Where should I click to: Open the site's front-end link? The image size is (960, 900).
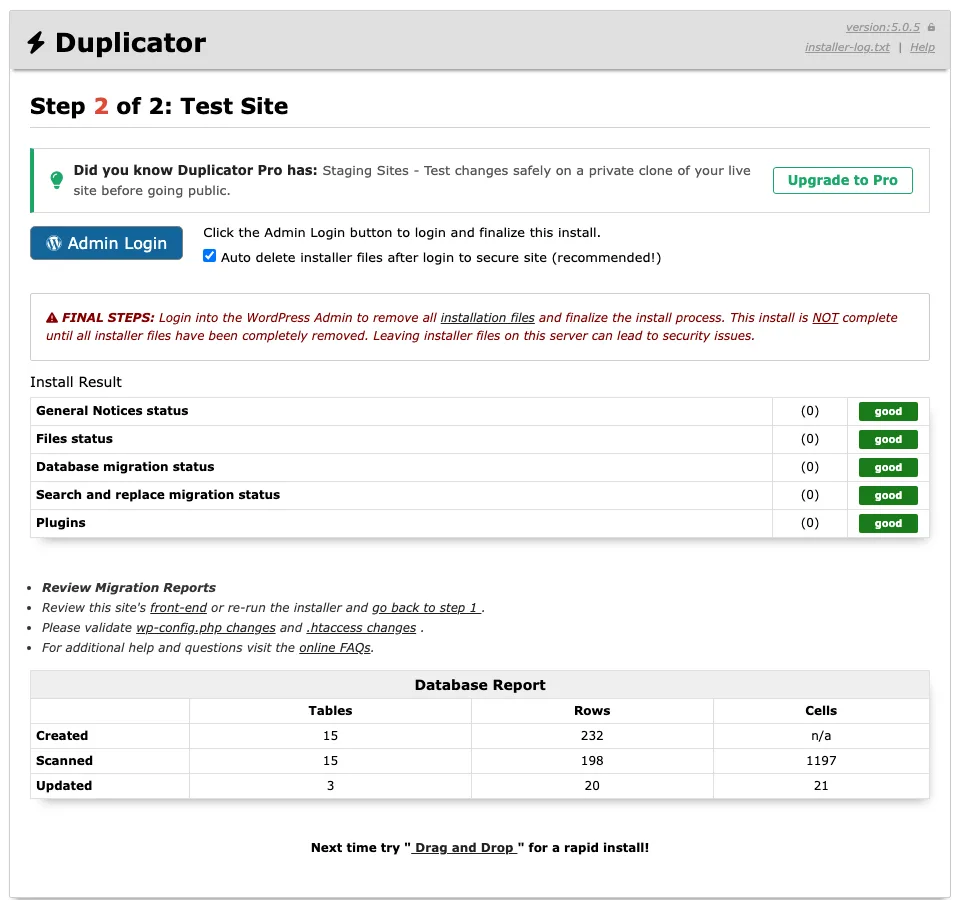[178, 608]
